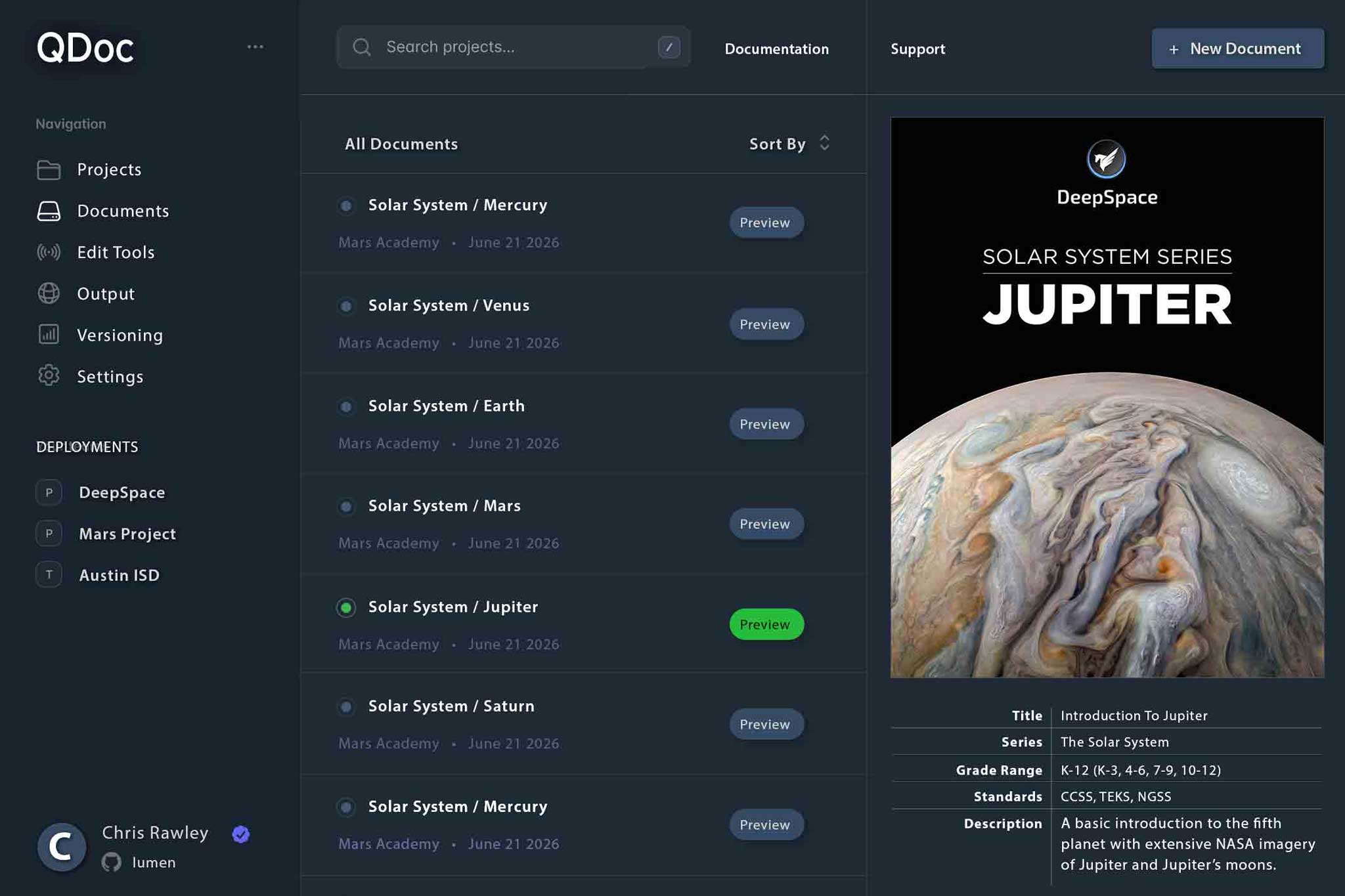Click the GitHub icon beside lumen
The height and width of the screenshot is (896, 1345).
tap(112, 862)
